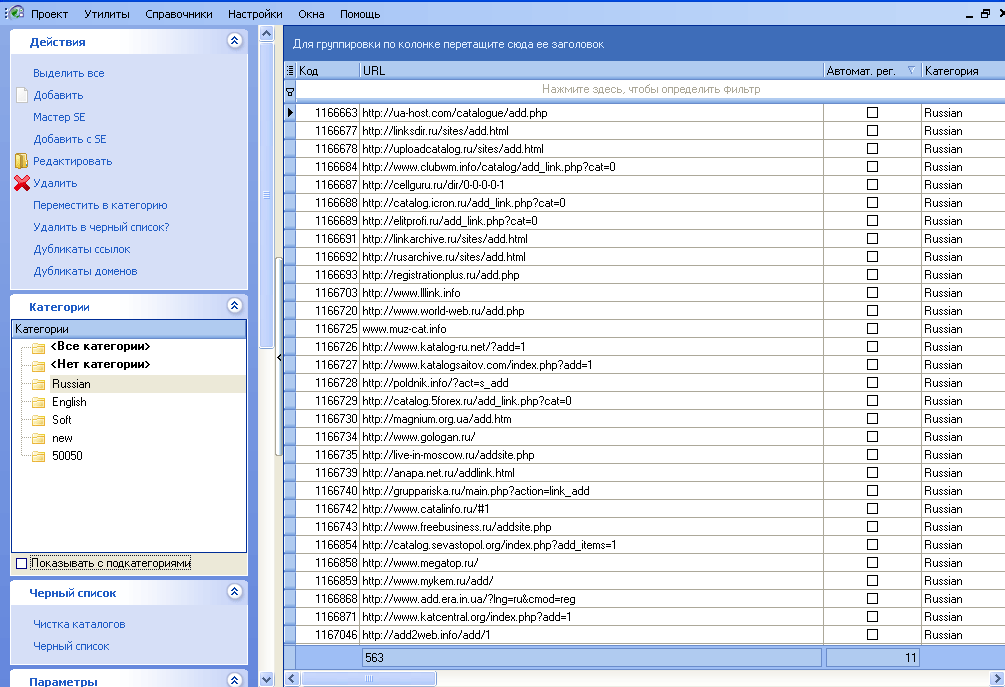Click the Редактировать folder icon
Viewport: 1005px width, 687px height.
tap(19, 160)
